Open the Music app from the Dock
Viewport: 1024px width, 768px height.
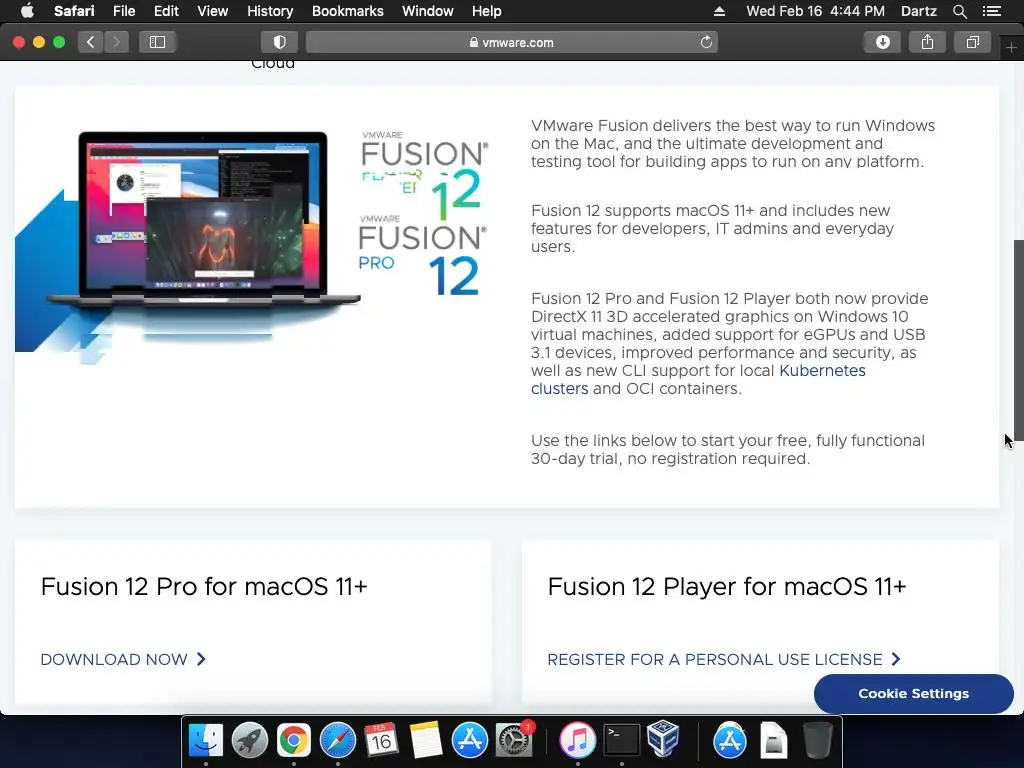pos(577,740)
